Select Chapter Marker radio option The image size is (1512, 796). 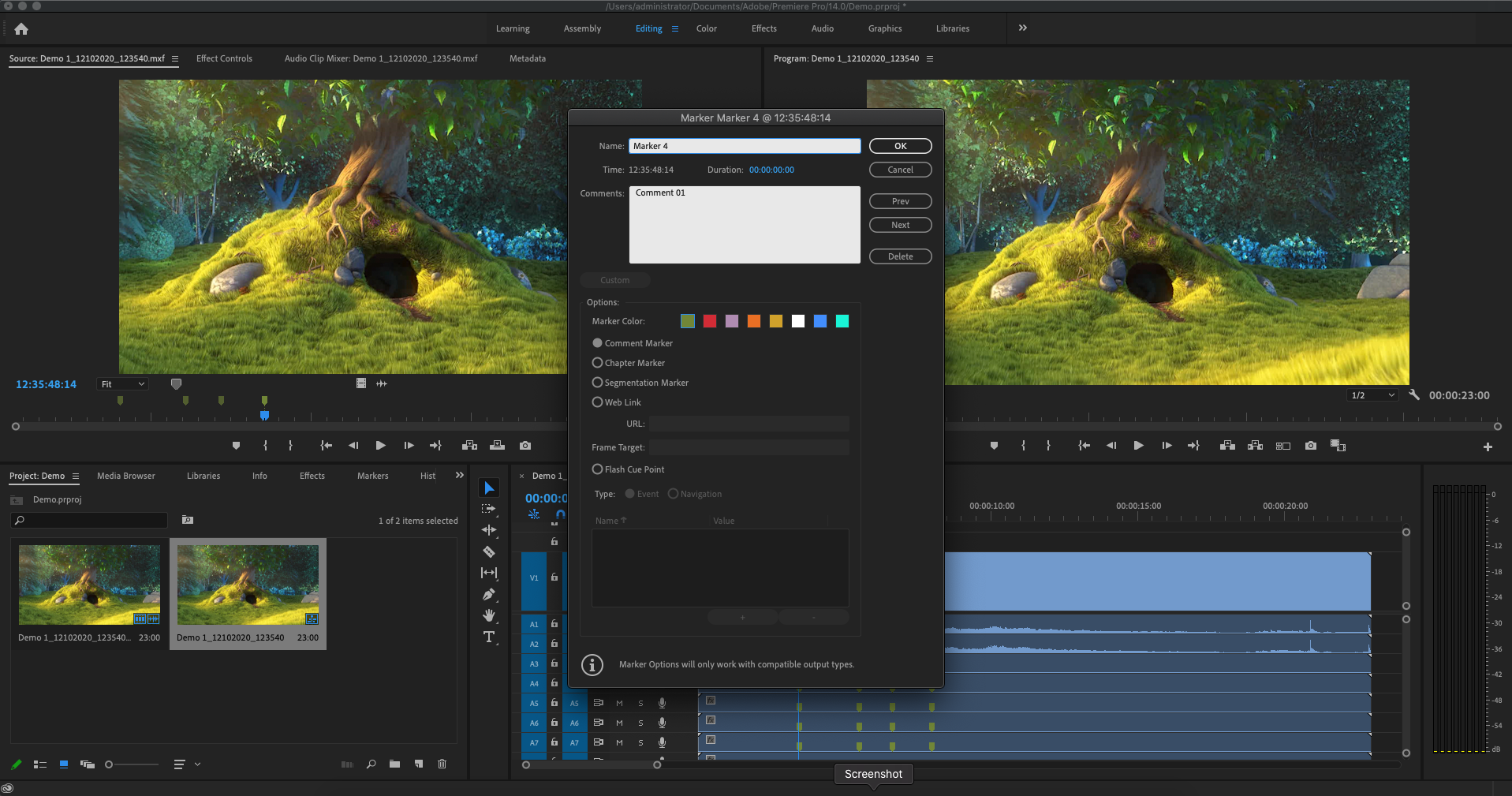point(597,363)
